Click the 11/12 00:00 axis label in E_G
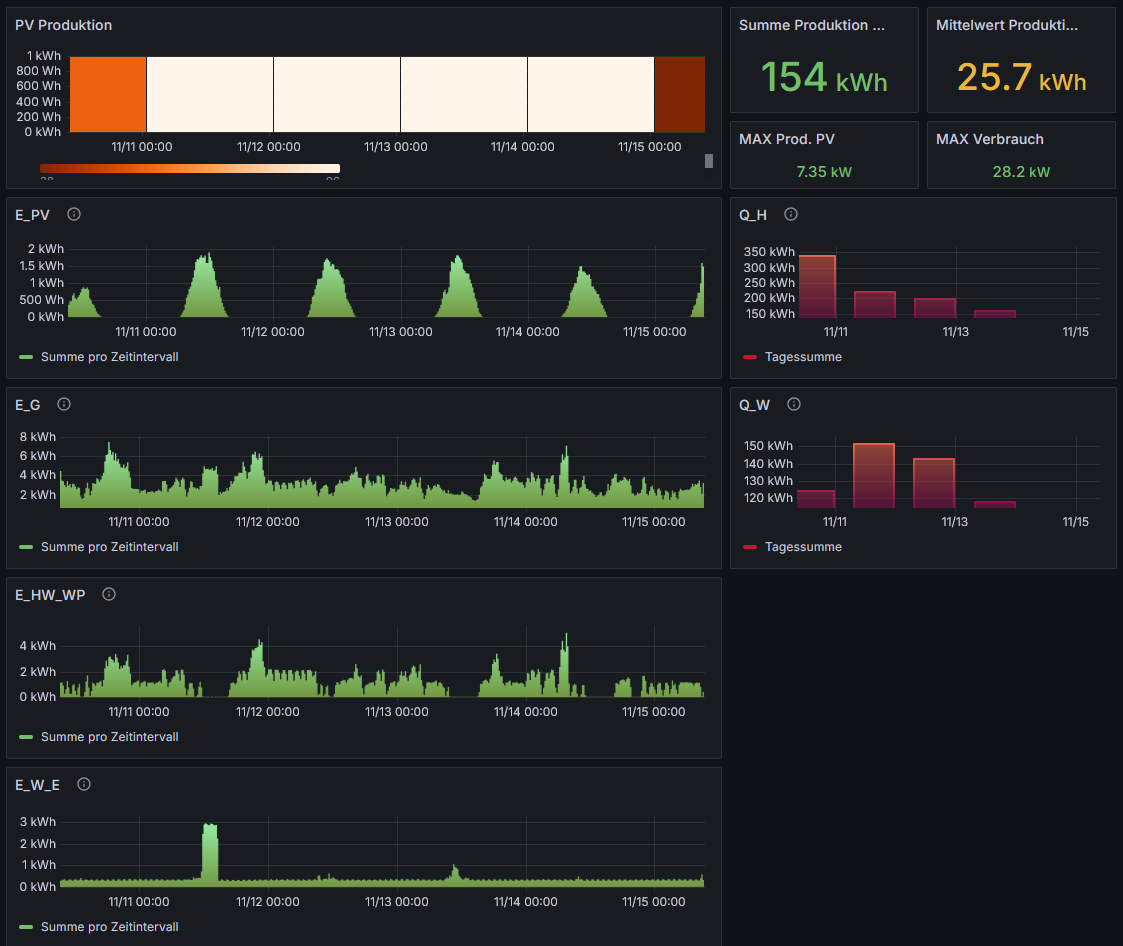This screenshot has height=946, width=1123. coord(268,521)
